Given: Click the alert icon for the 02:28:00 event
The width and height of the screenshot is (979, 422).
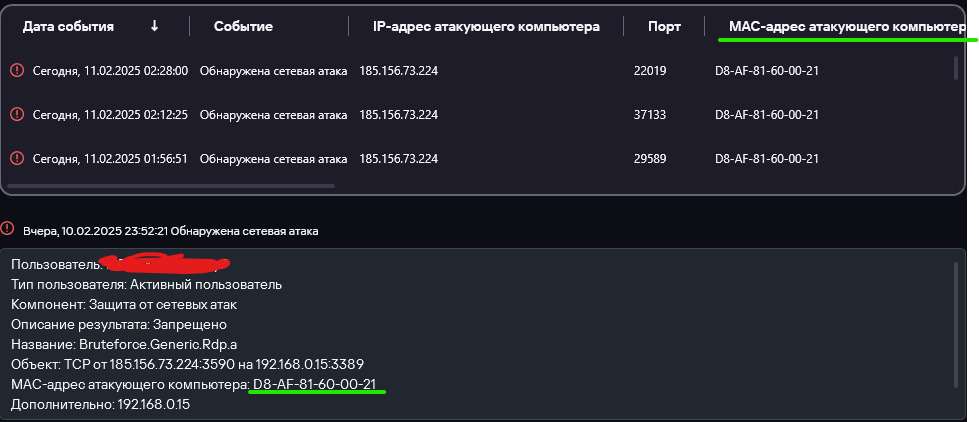Looking at the screenshot, I should point(17,71).
